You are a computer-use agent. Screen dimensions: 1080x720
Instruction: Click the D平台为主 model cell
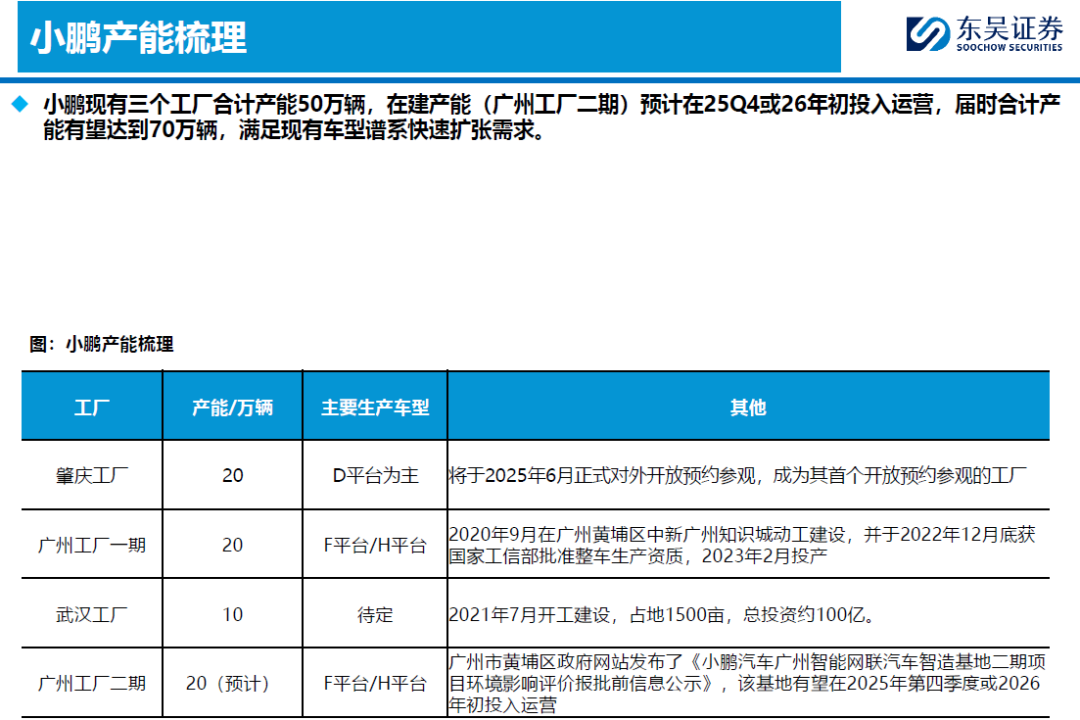375,476
